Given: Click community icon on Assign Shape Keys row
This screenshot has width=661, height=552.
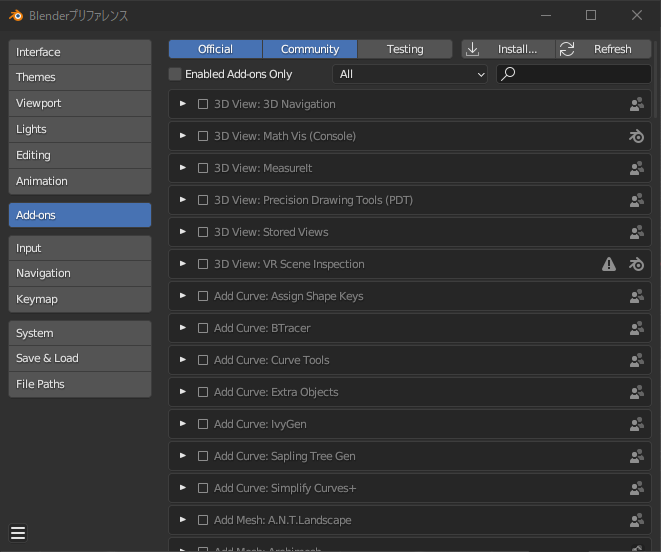Looking at the screenshot, I should pos(637,296).
